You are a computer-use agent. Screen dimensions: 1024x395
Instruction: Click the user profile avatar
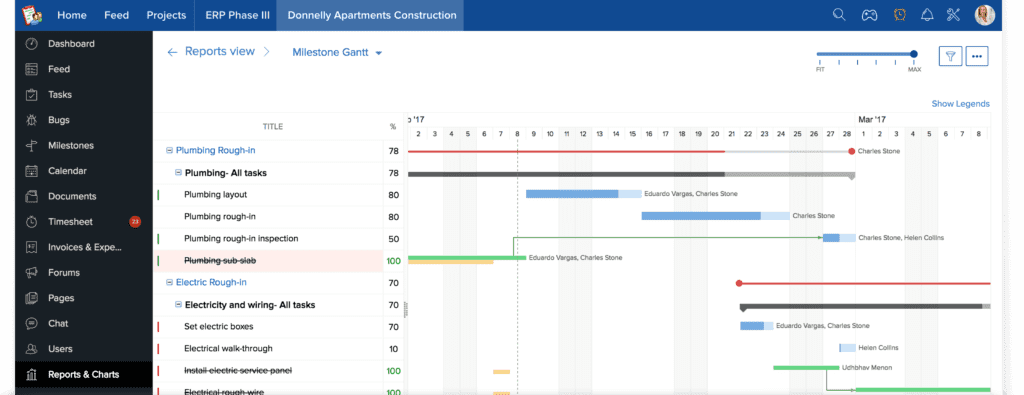(x=984, y=15)
